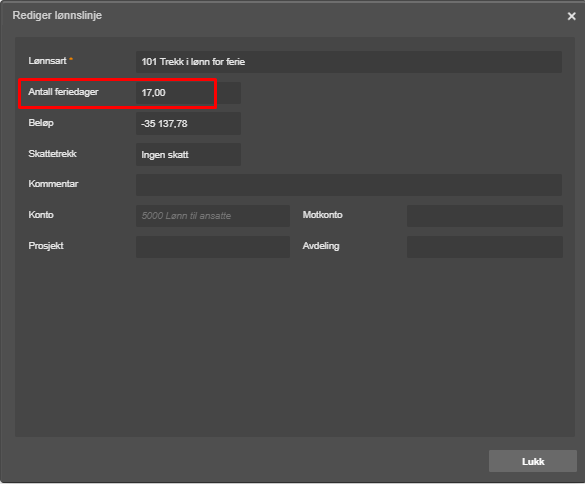Open the Lønnsart field showing Trekk i lønn for ferie

point(349,62)
